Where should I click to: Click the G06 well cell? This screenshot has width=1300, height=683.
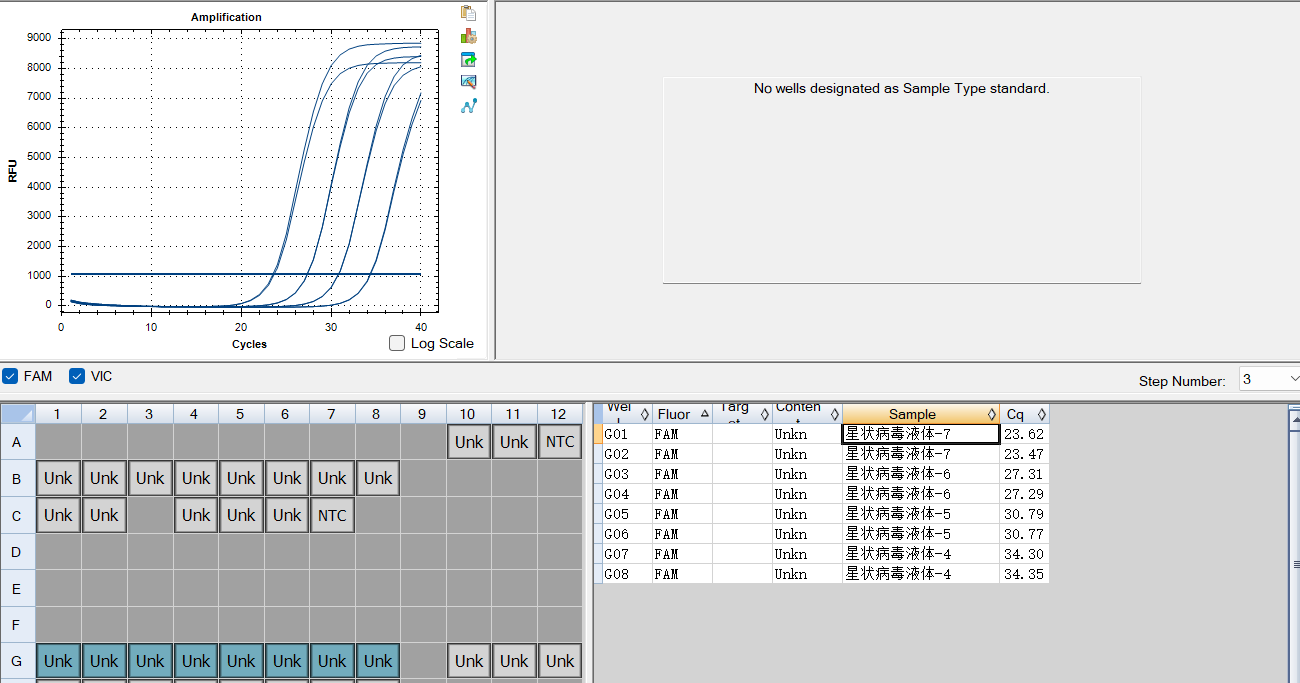click(628, 534)
